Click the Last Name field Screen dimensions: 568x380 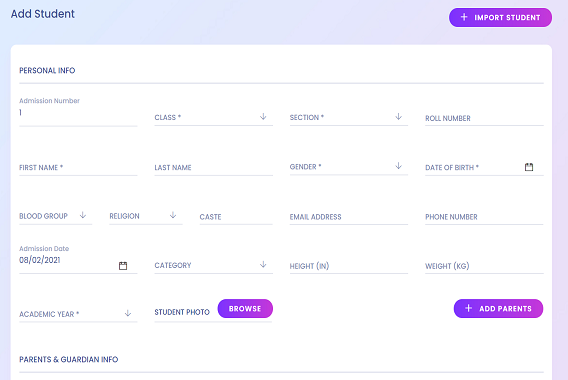tap(213, 167)
